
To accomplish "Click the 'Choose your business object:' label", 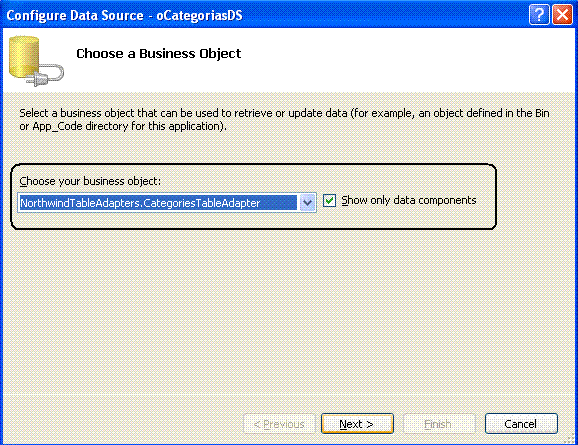I will point(90,181).
